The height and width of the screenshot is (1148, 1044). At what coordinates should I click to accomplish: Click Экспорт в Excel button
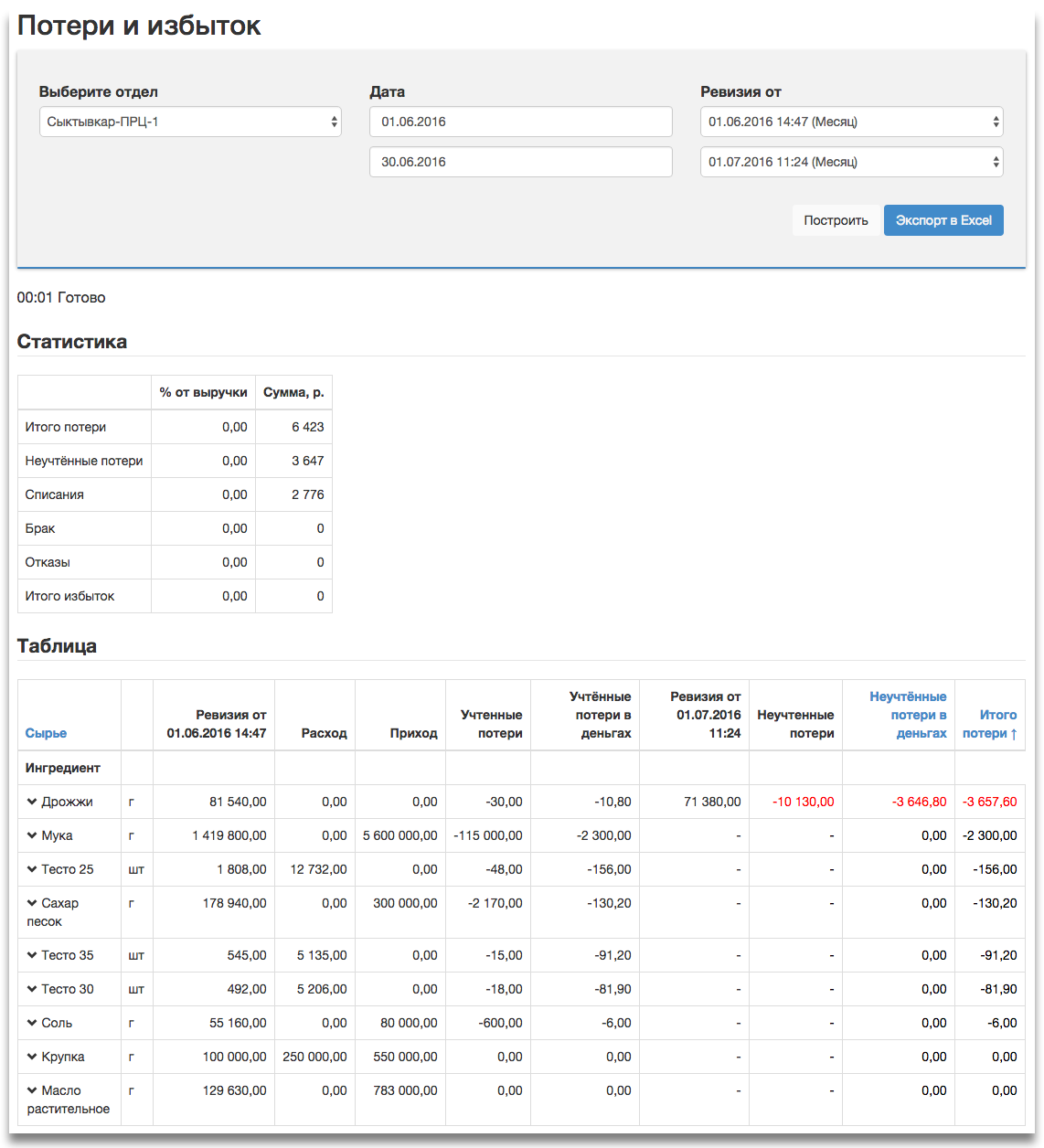[943, 220]
